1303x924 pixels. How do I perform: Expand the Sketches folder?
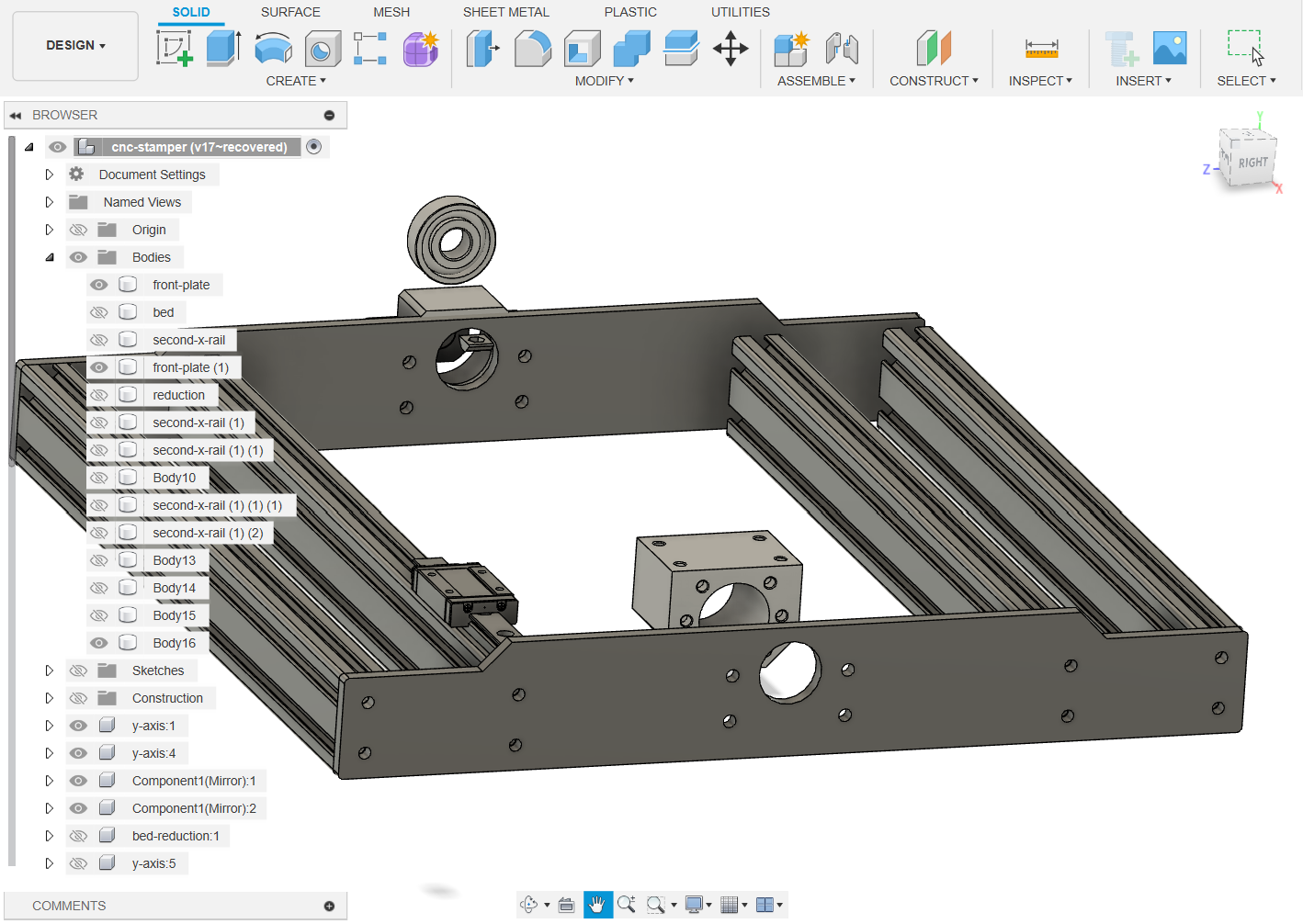click(x=50, y=670)
